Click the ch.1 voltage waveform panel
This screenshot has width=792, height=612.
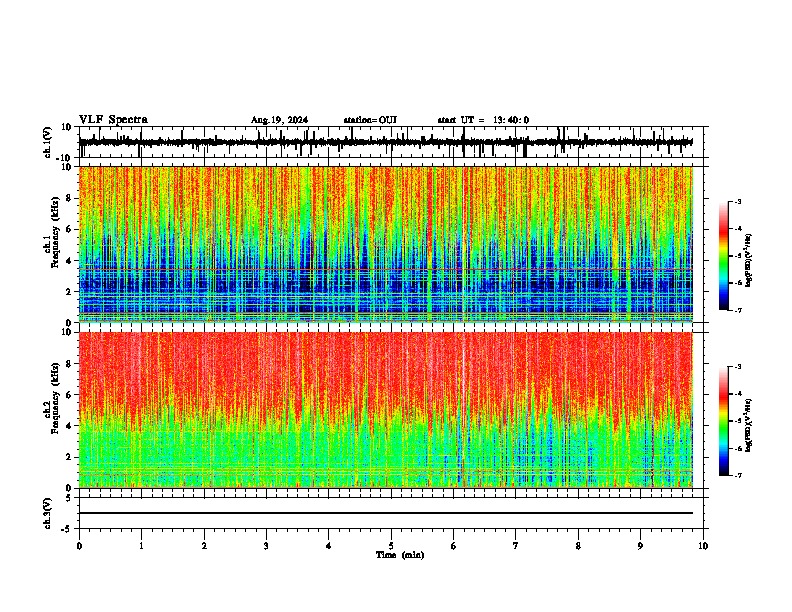pyautogui.click(x=391, y=142)
